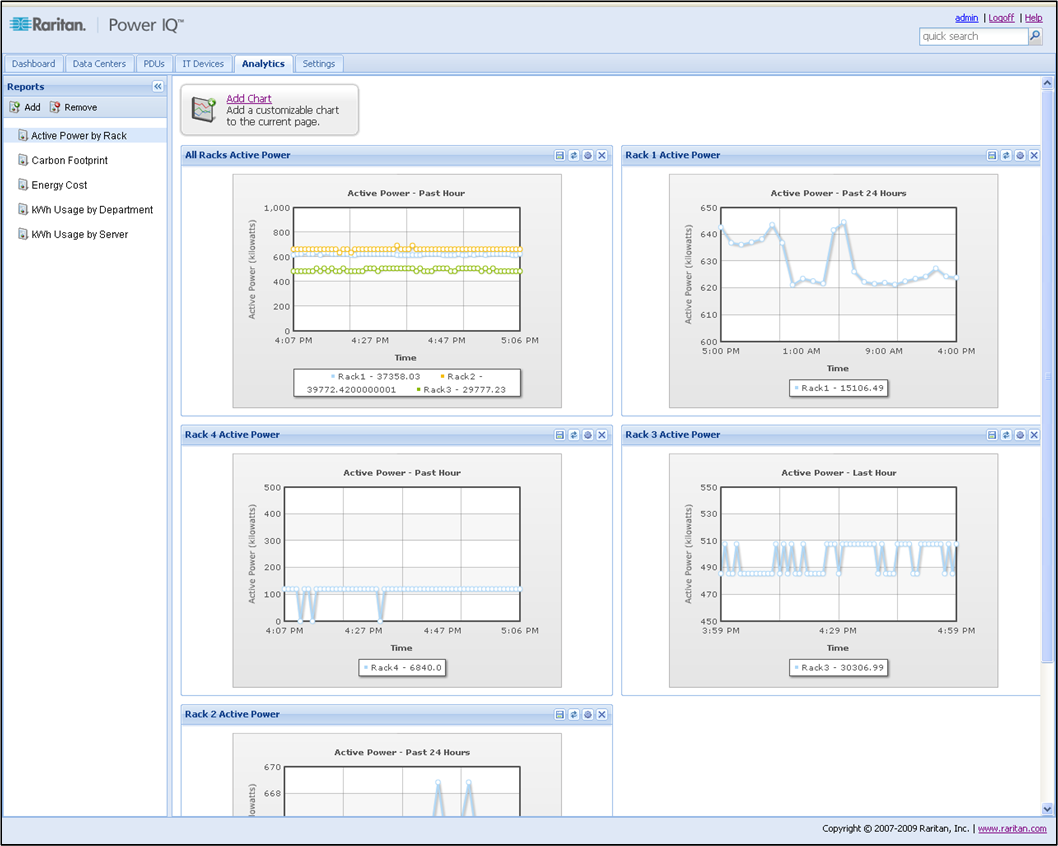Open settings for Rack 4 Active Power chart
Screen dimensions: 1058x846
pyautogui.click(x=588, y=435)
